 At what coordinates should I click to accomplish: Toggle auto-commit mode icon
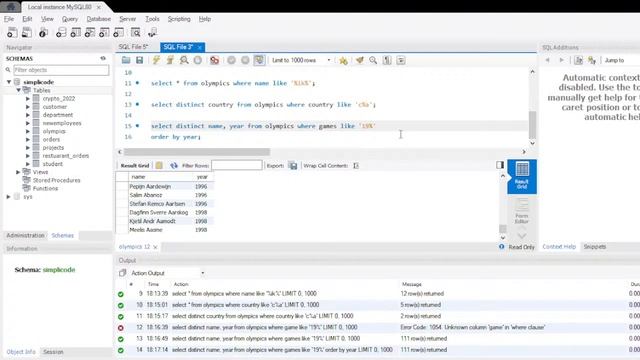tap(259, 60)
